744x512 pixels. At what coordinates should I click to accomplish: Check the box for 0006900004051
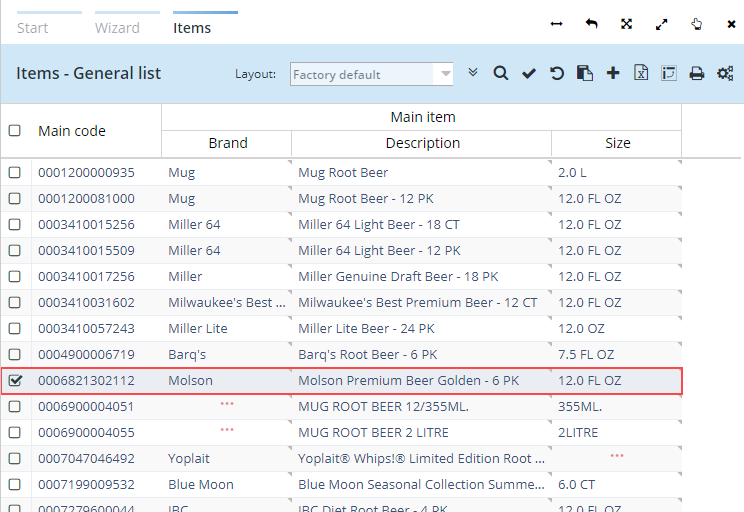tap(15, 407)
